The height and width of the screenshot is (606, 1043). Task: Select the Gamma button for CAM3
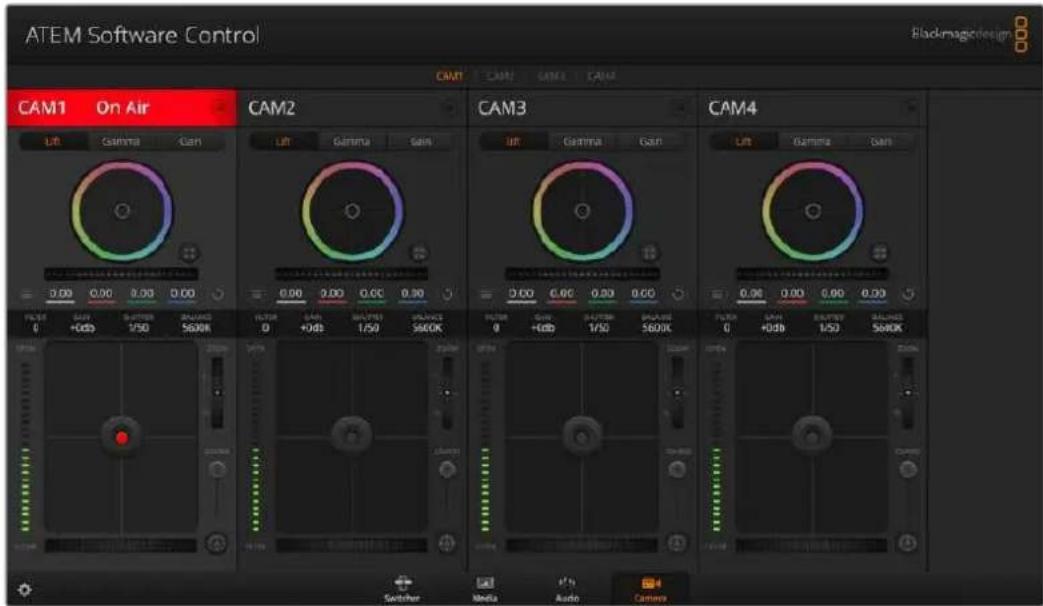tap(582, 141)
